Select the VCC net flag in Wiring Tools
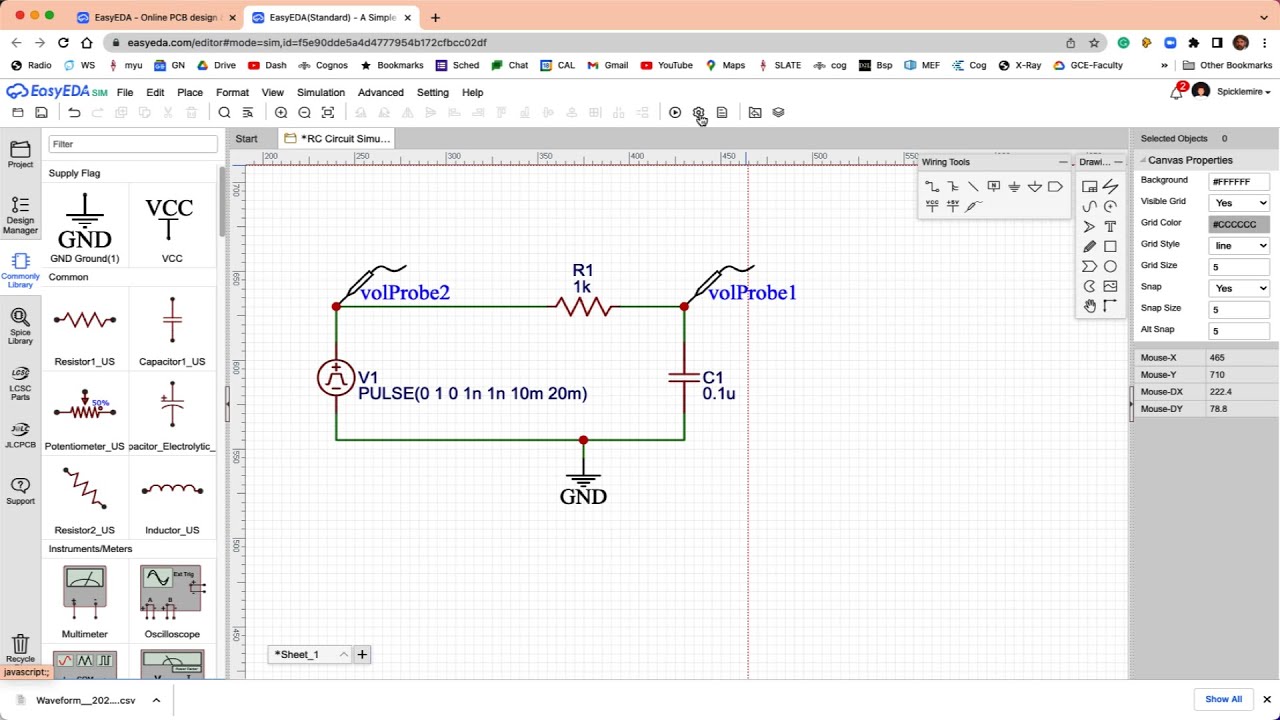 tap(932, 205)
